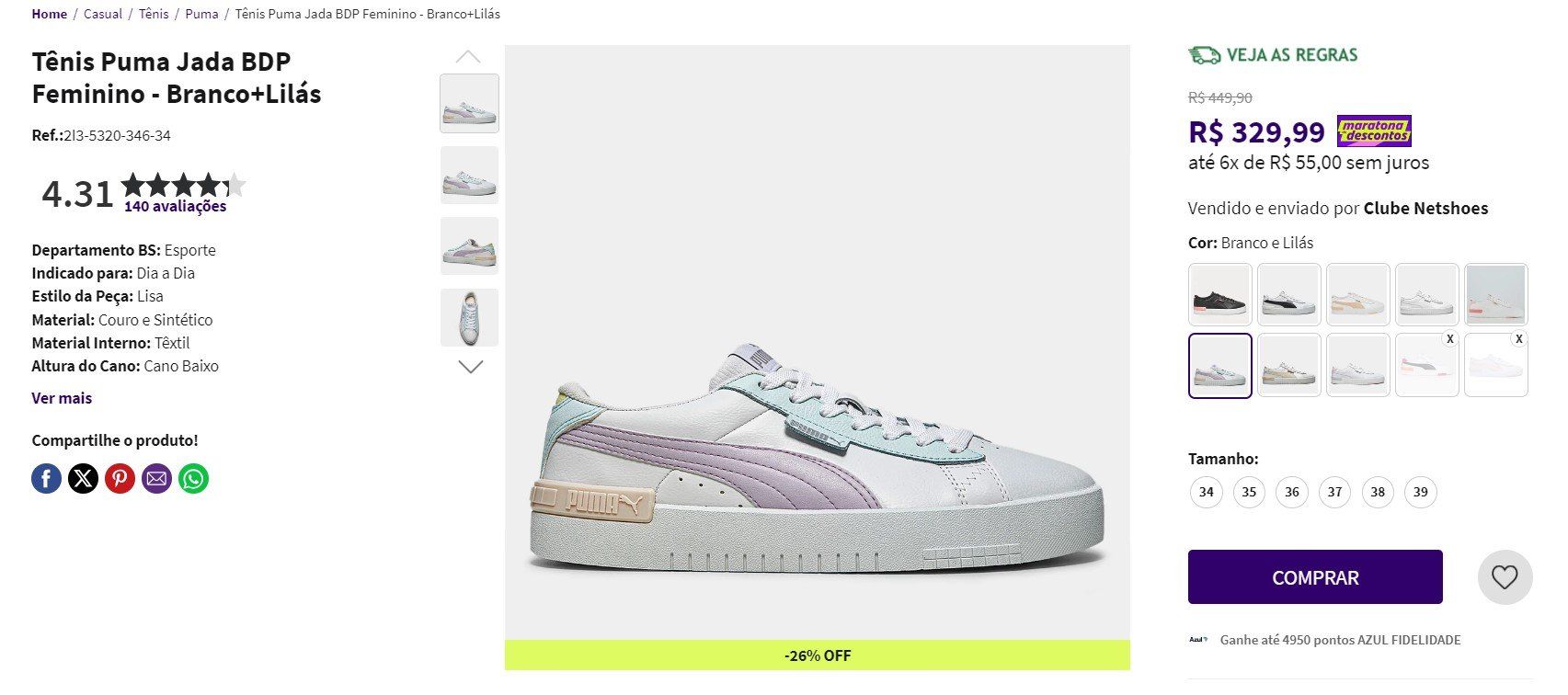Expand product details with Ver mais

62,398
